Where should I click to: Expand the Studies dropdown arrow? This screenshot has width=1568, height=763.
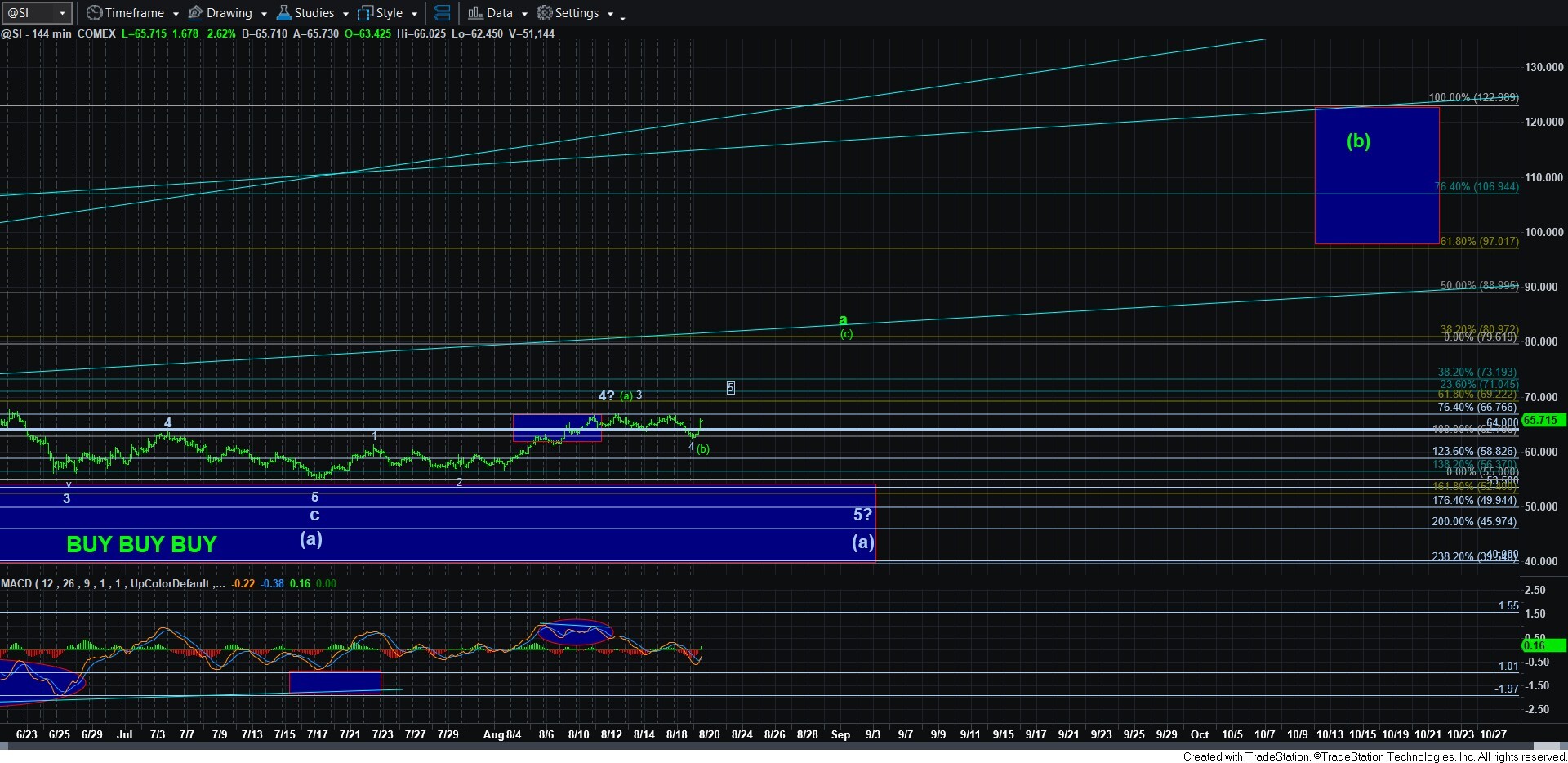(x=345, y=14)
